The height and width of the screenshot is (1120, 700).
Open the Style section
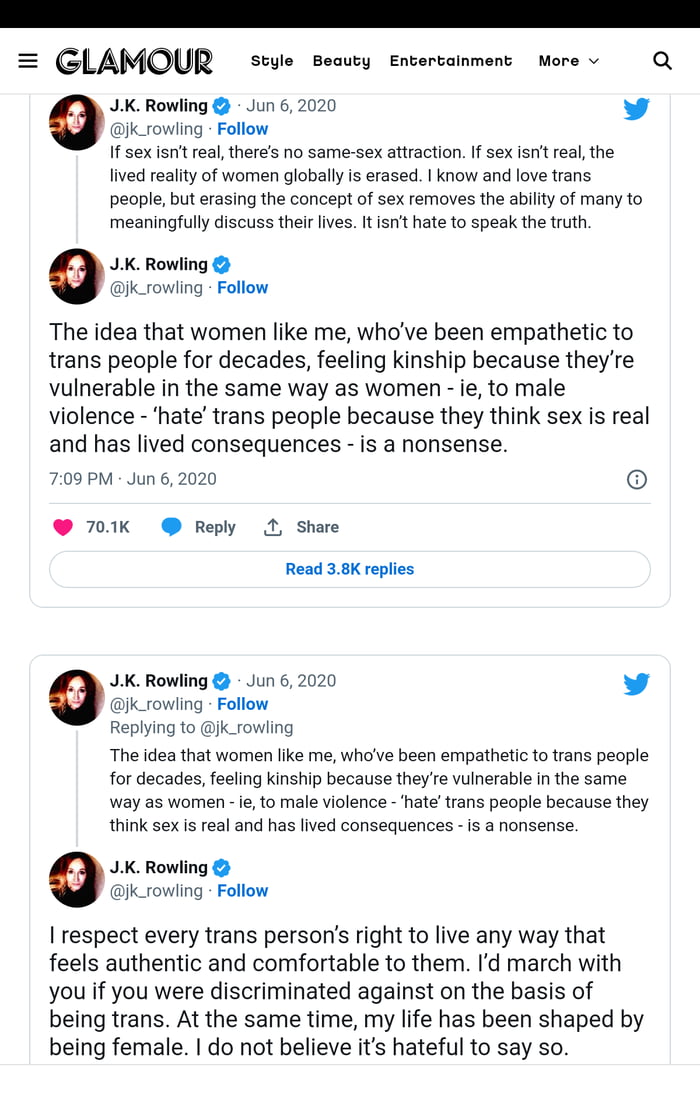[271, 61]
